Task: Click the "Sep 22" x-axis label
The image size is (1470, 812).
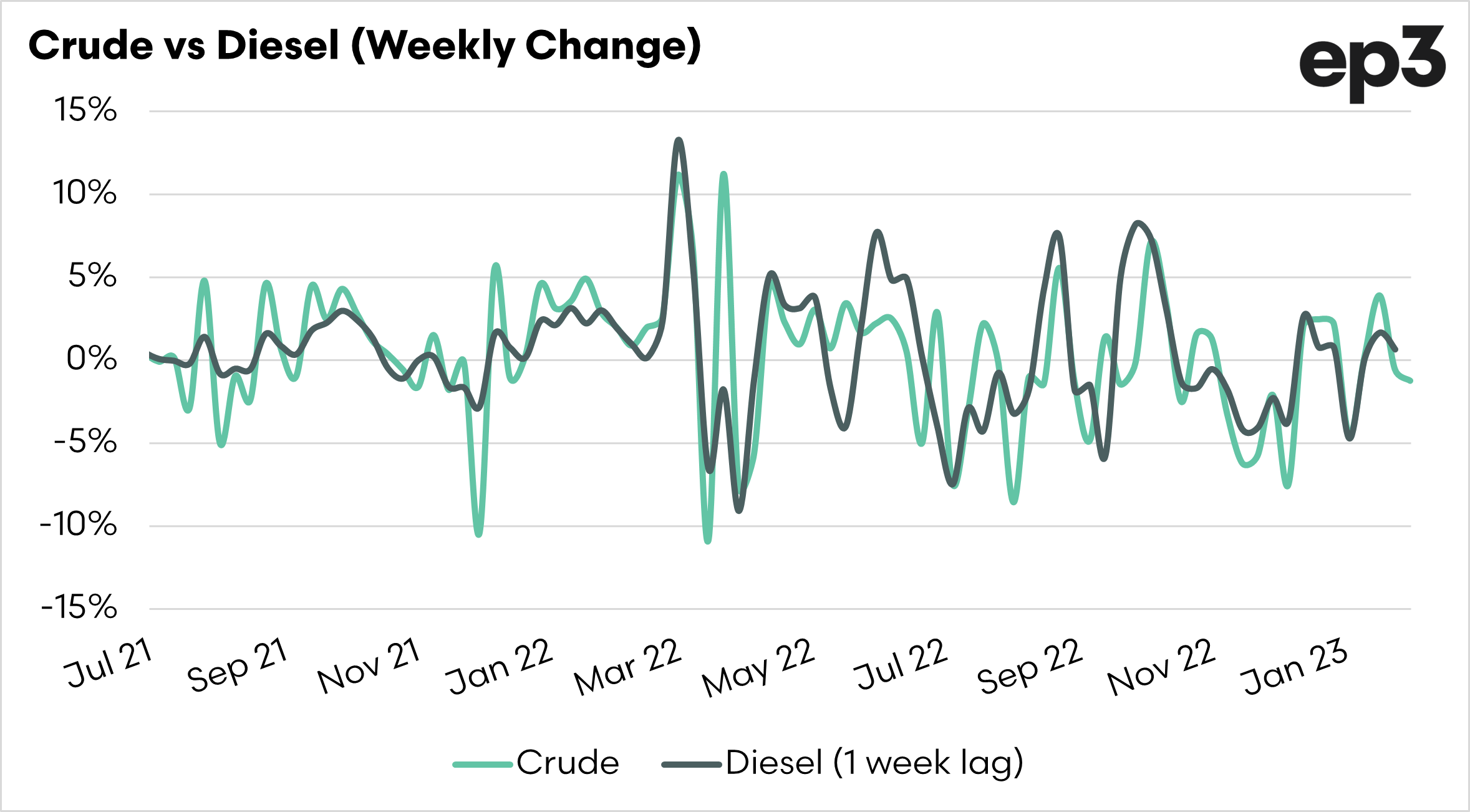Action: point(1030,666)
